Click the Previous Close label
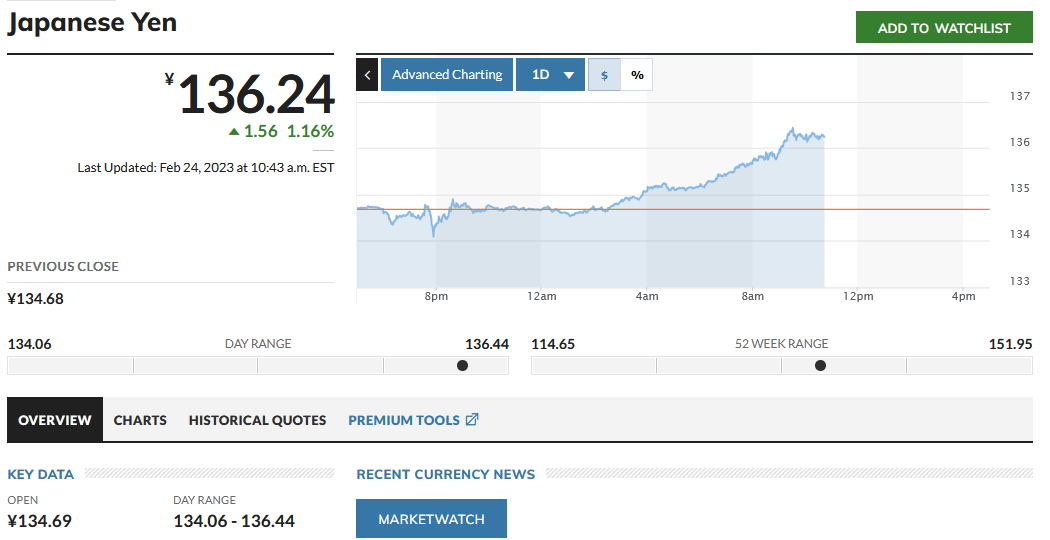Screen dimensions: 1050x540 [x=63, y=267]
